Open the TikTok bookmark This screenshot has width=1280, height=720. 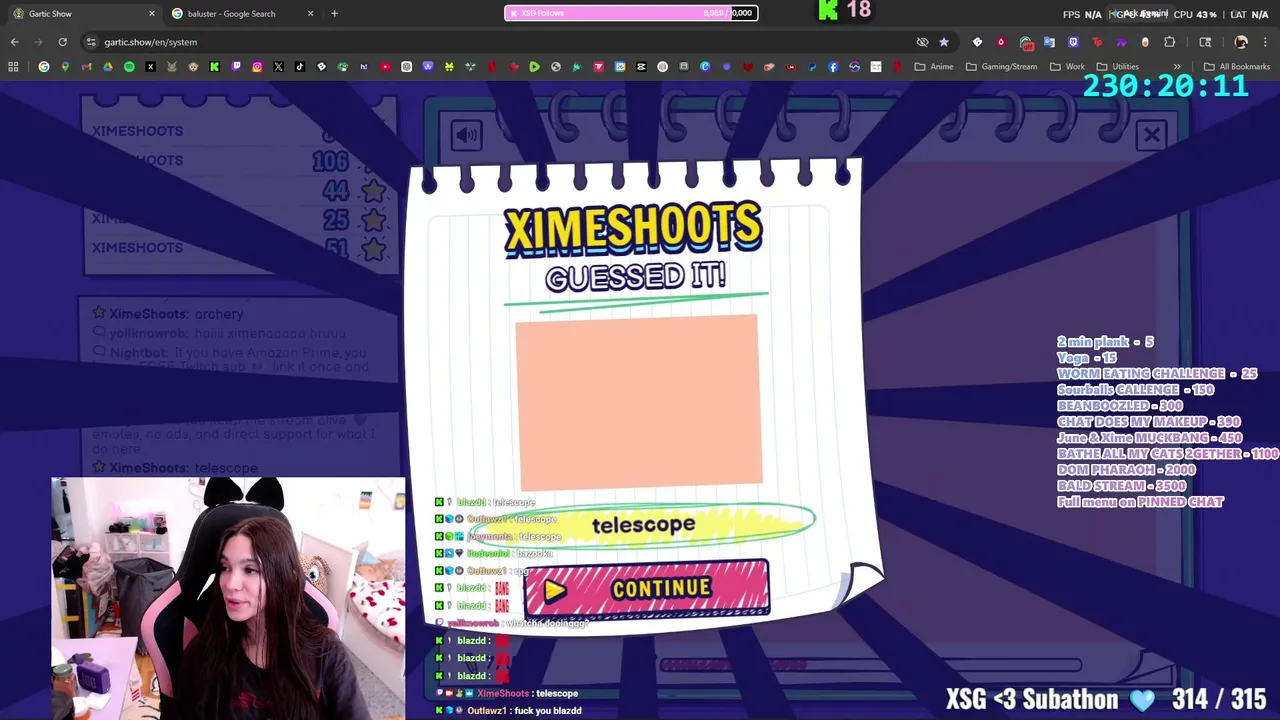click(x=300, y=67)
